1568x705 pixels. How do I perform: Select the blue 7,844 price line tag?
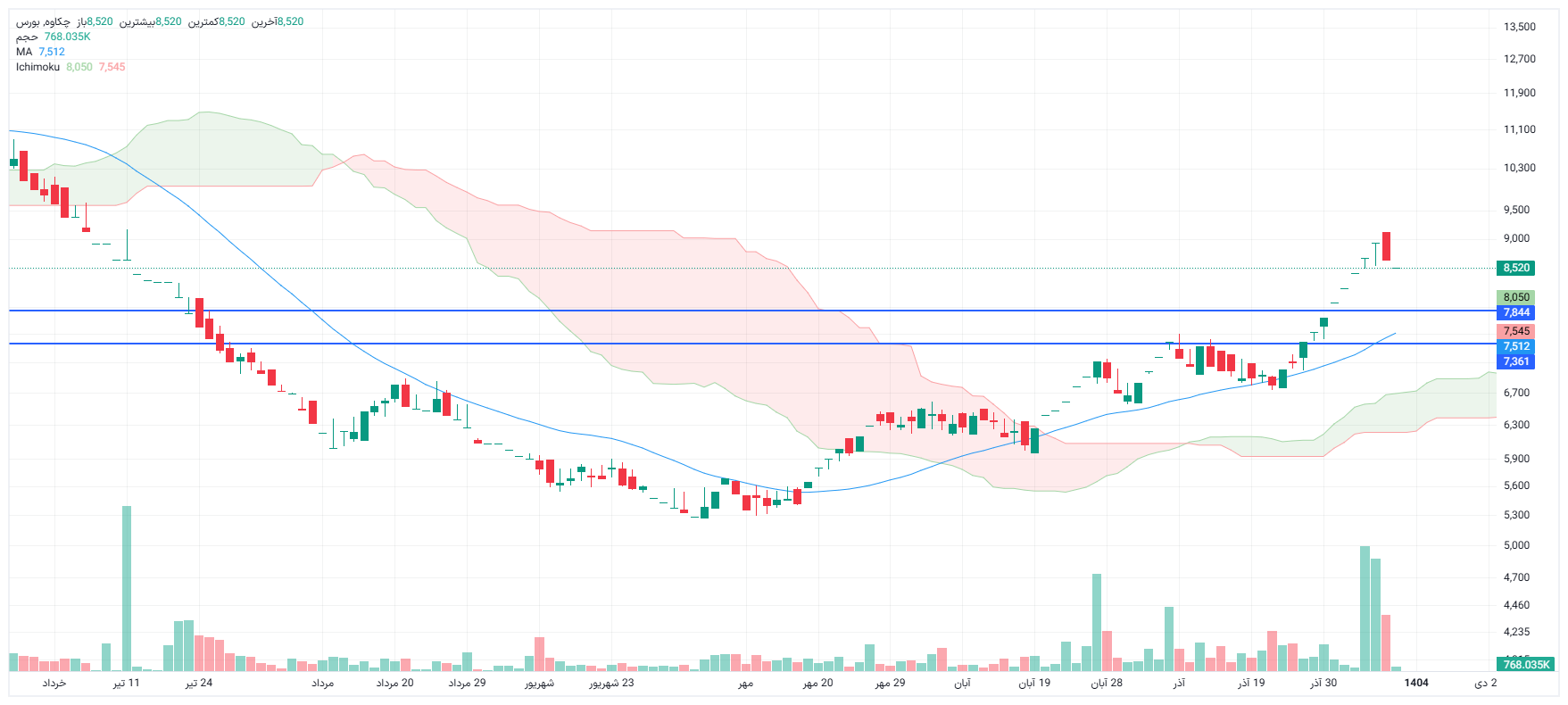pyautogui.click(x=1515, y=312)
